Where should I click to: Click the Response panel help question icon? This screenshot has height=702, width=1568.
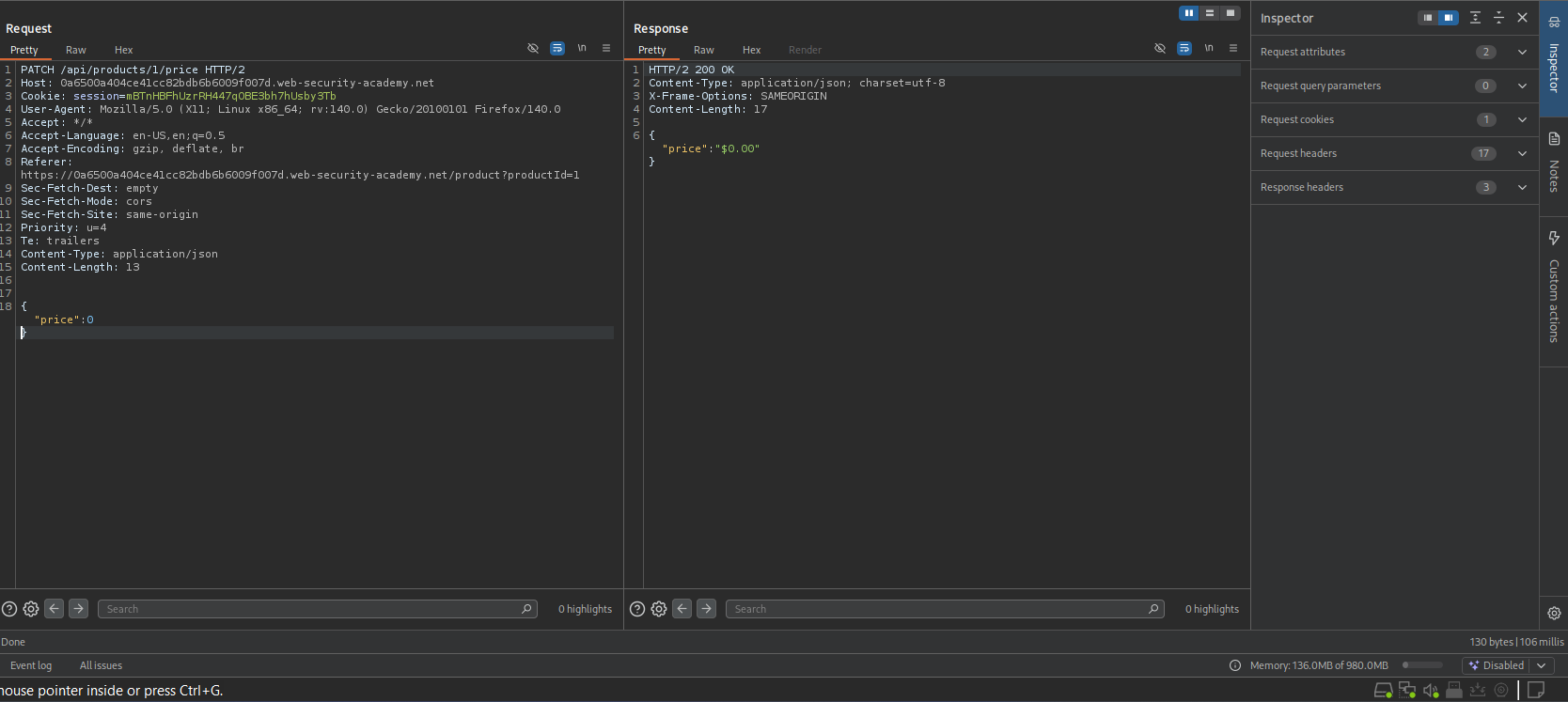click(x=637, y=609)
